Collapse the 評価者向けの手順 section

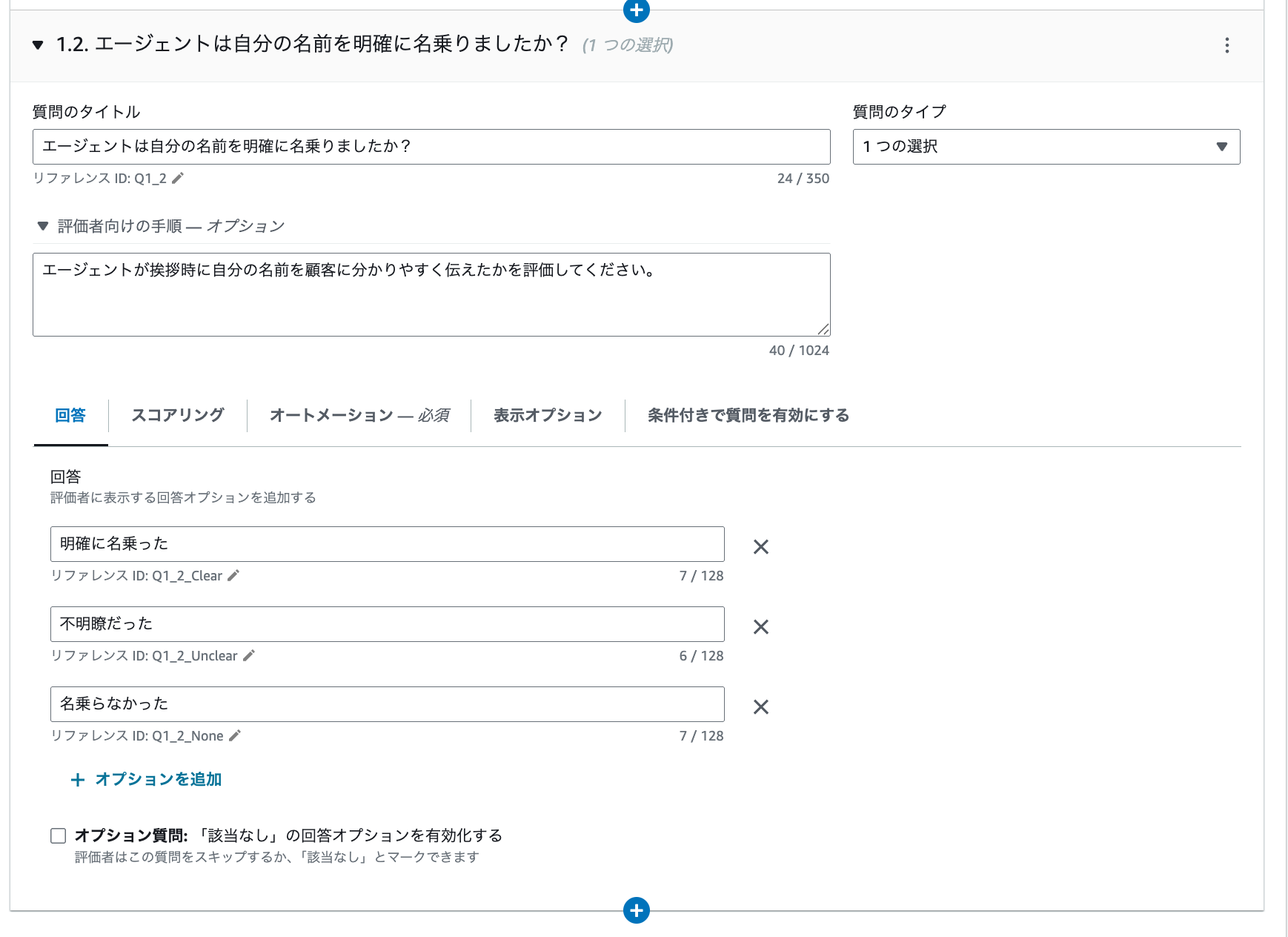coord(43,225)
